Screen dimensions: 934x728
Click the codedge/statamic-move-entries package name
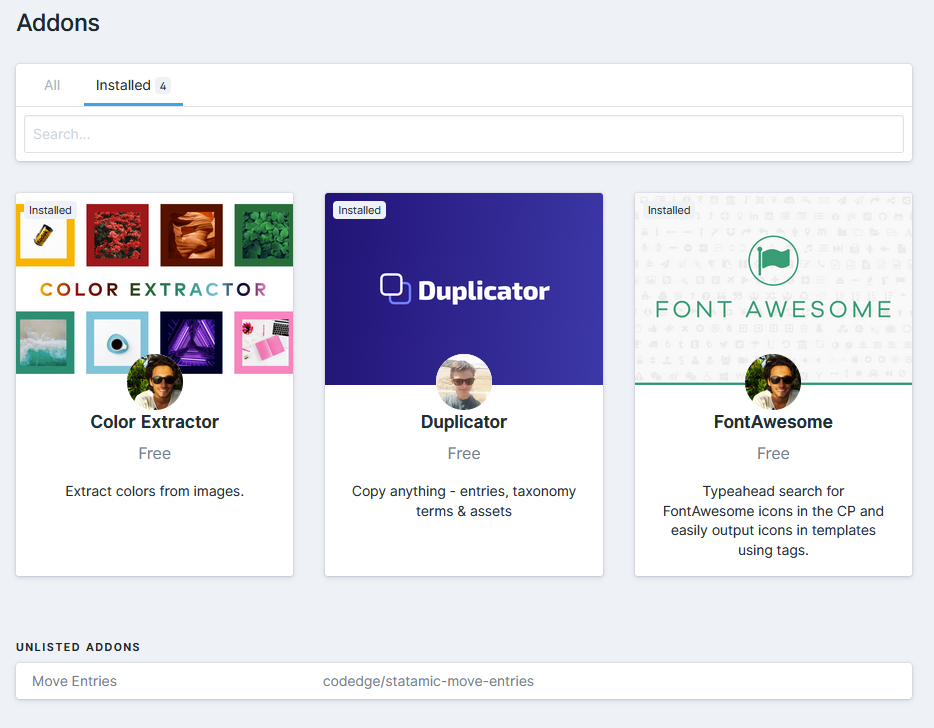[428, 681]
